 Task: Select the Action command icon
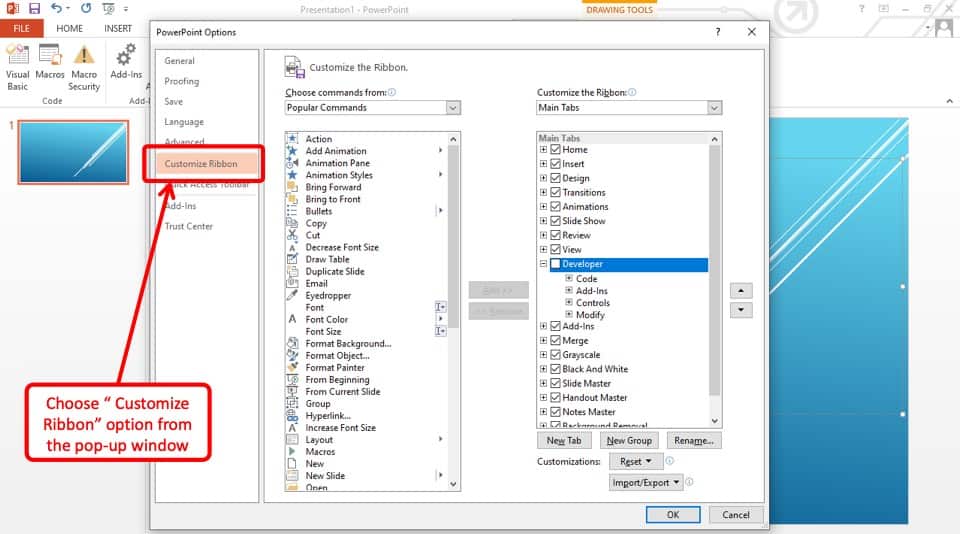292,139
